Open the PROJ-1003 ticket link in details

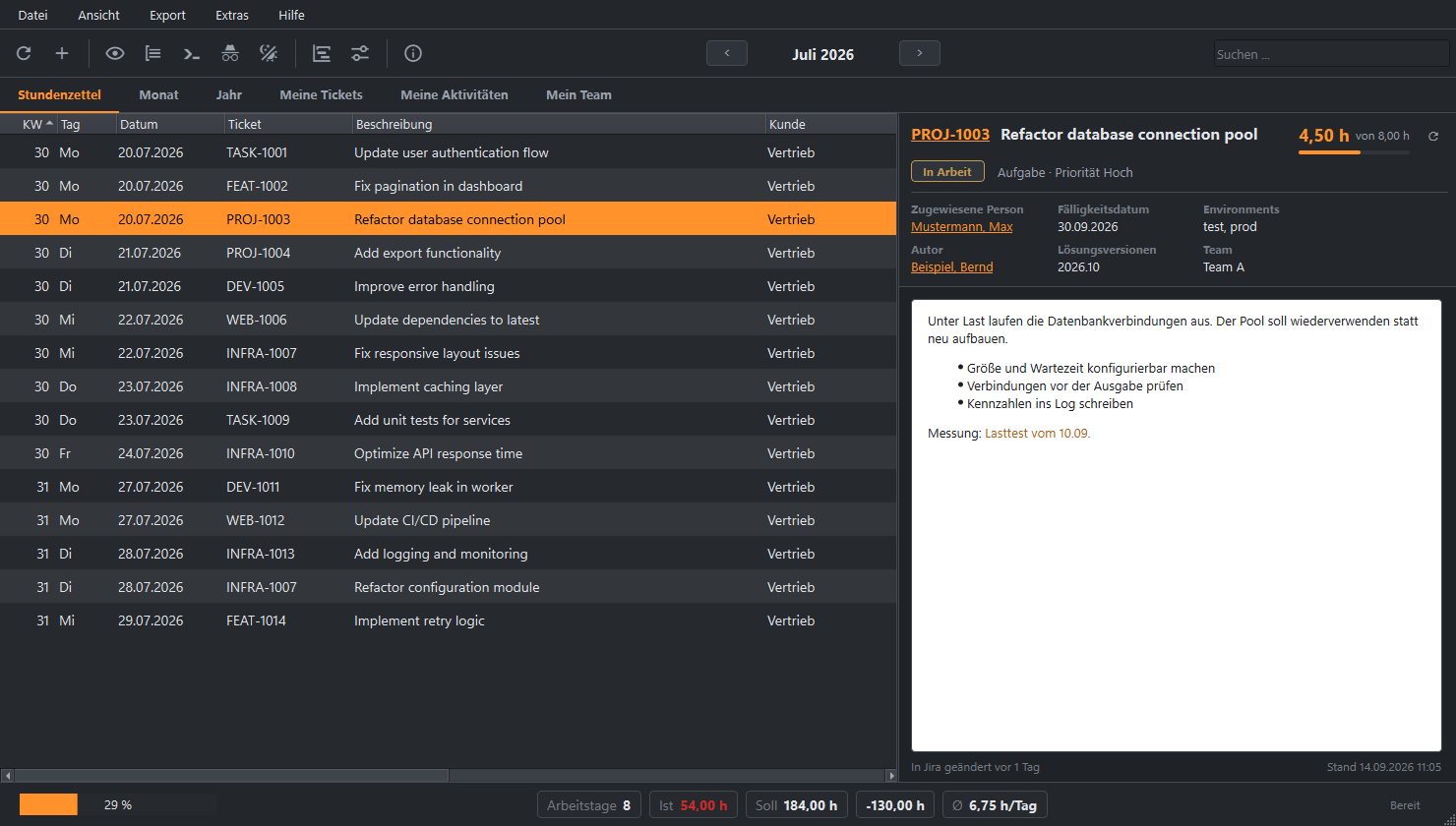pyautogui.click(x=950, y=135)
